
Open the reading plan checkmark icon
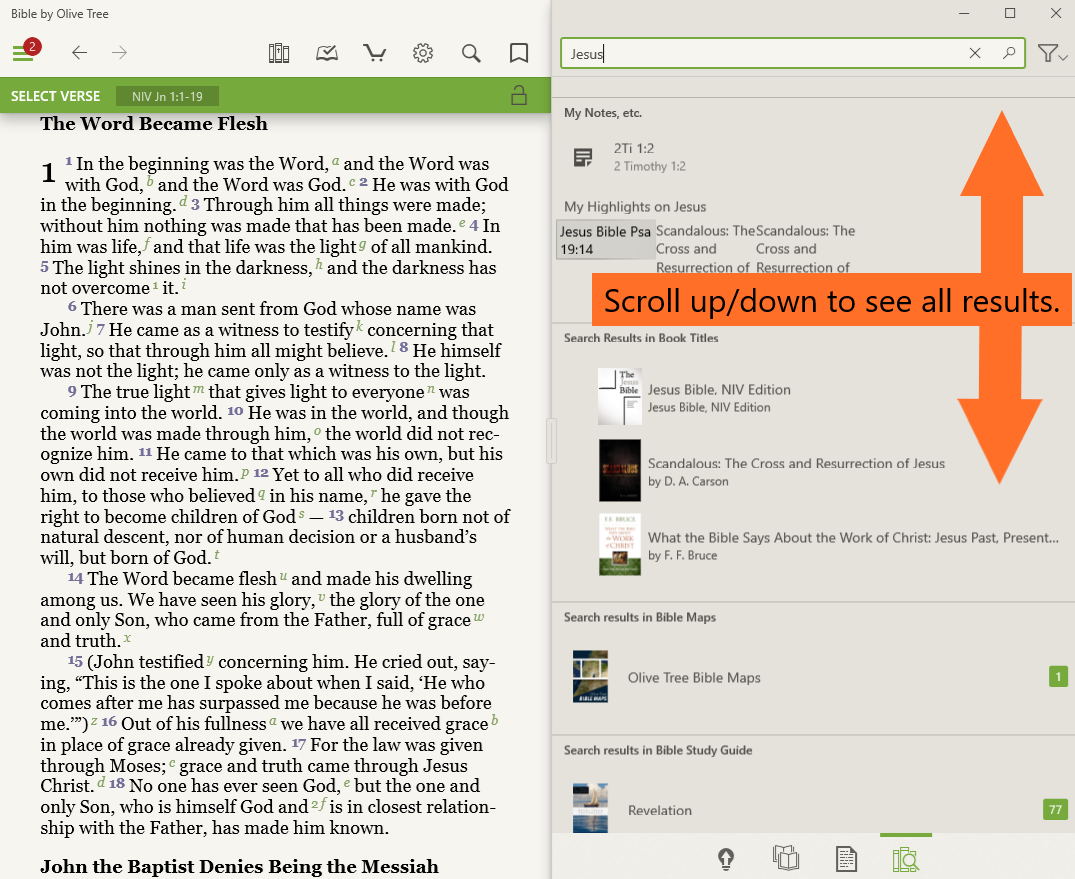[x=326, y=53]
